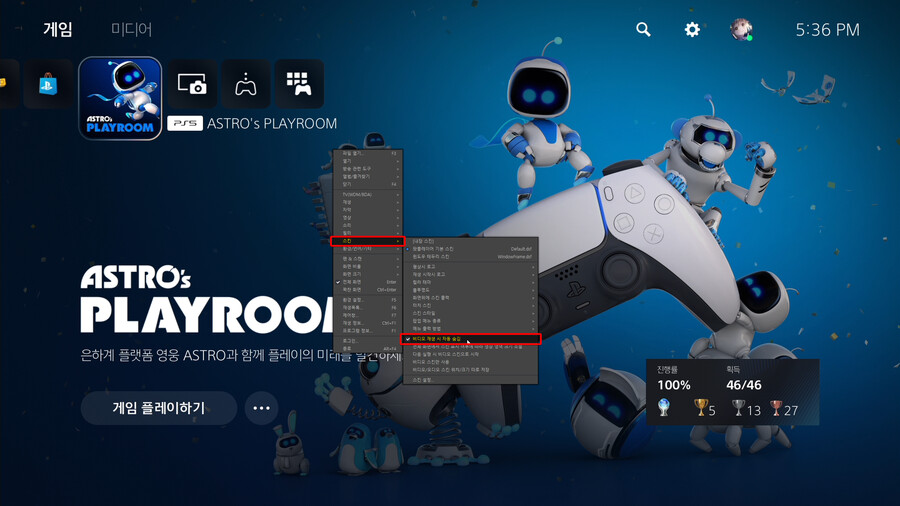Click the PS5 badge beside the game title
This screenshot has height=506, width=900.
click(x=185, y=123)
